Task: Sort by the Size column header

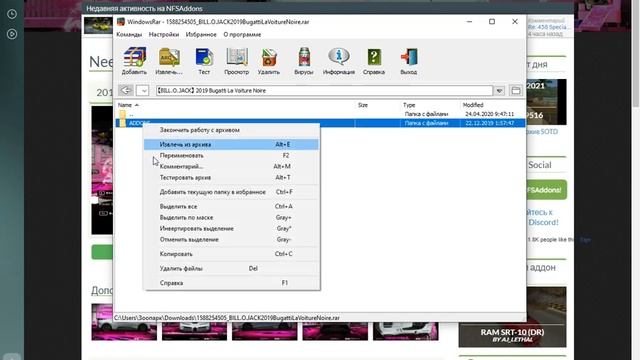Action: pos(363,105)
